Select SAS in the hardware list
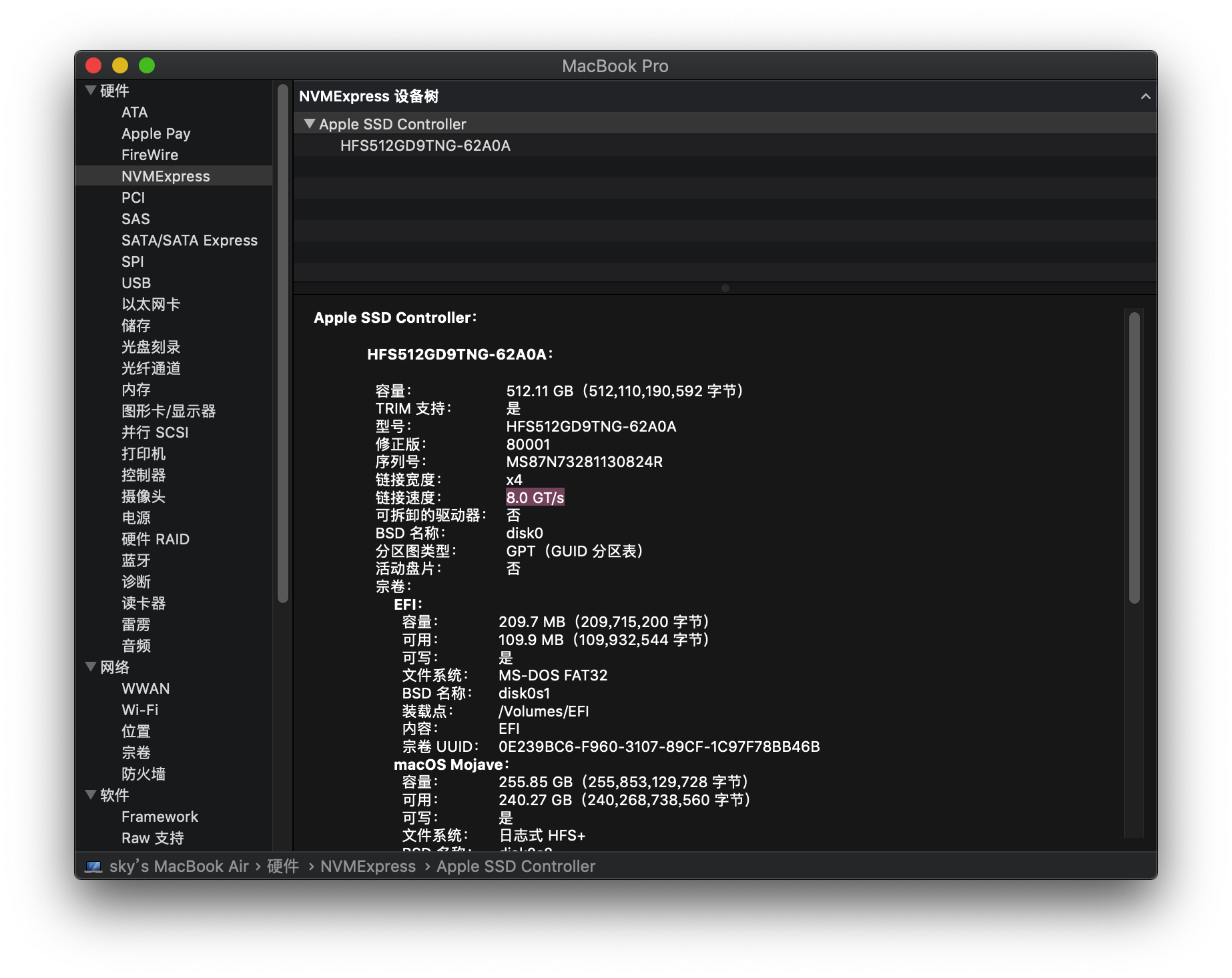Image resolution: width=1232 pixels, height=978 pixels. 135,219
